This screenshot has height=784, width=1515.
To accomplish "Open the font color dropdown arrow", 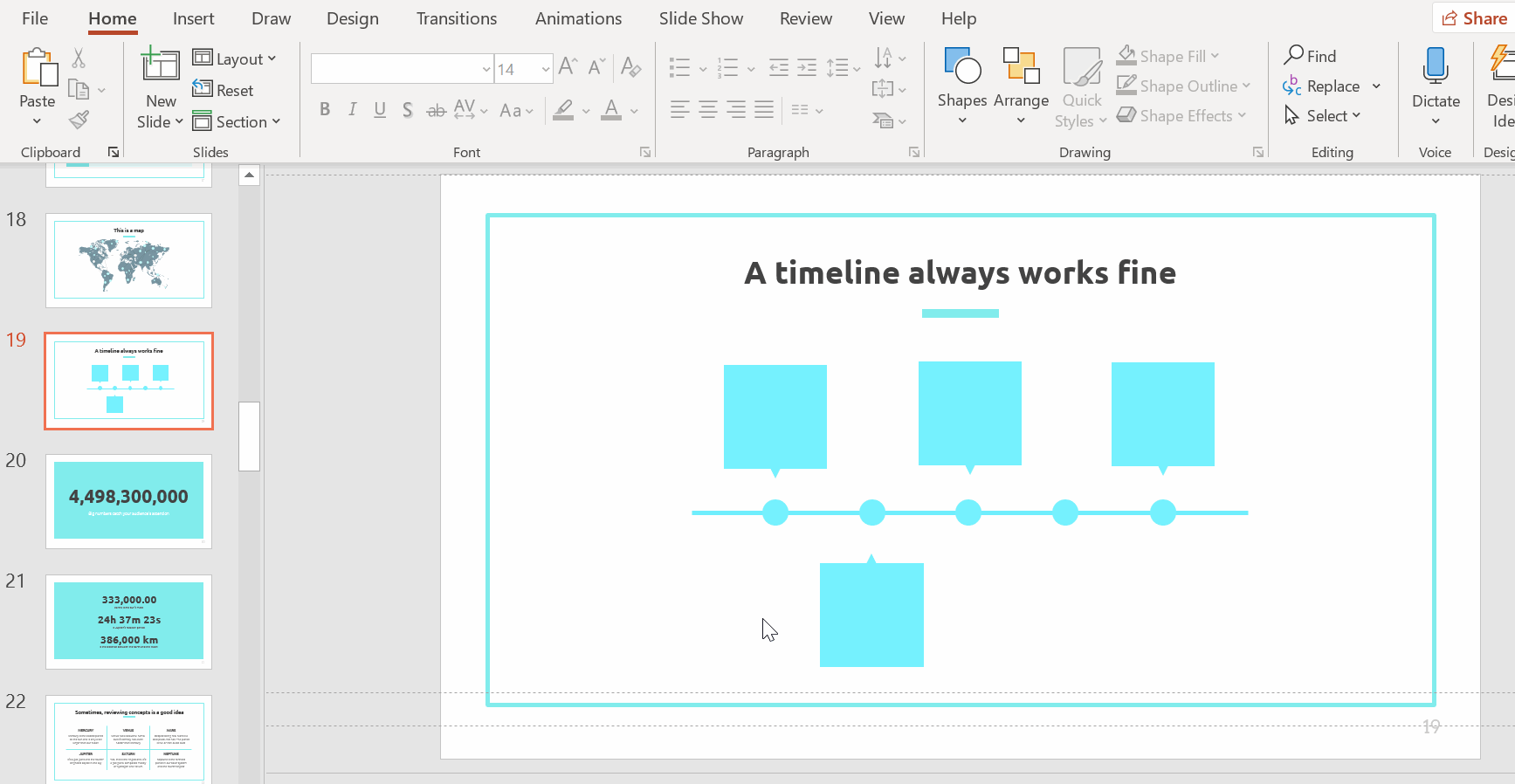I will pyautogui.click(x=634, y=111).
